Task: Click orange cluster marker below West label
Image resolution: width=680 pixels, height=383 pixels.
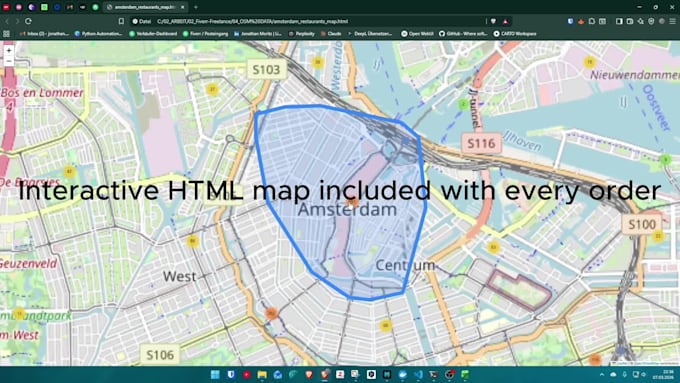Action: click(271, 313)
